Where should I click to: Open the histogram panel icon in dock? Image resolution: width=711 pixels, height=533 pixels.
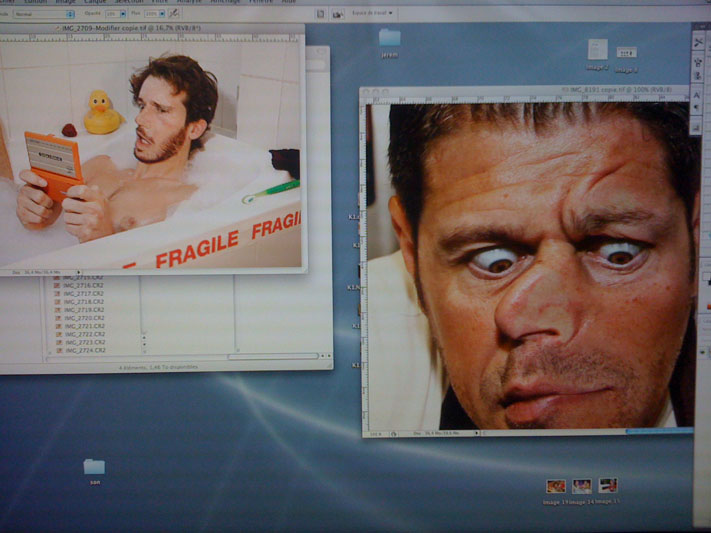coord(696,128)
